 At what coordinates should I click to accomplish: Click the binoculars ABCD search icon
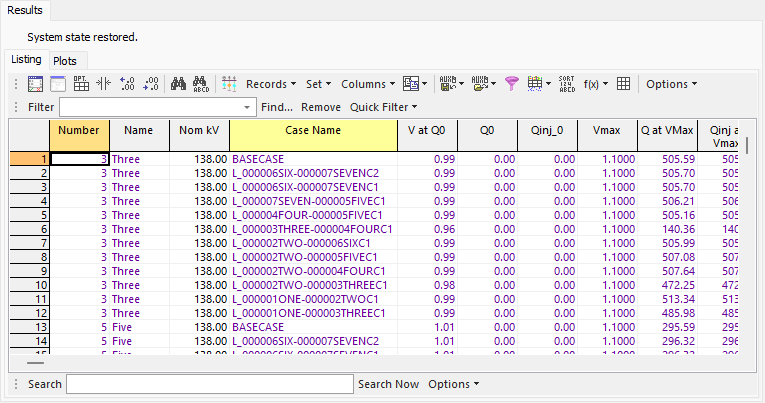tap(201, 84)
